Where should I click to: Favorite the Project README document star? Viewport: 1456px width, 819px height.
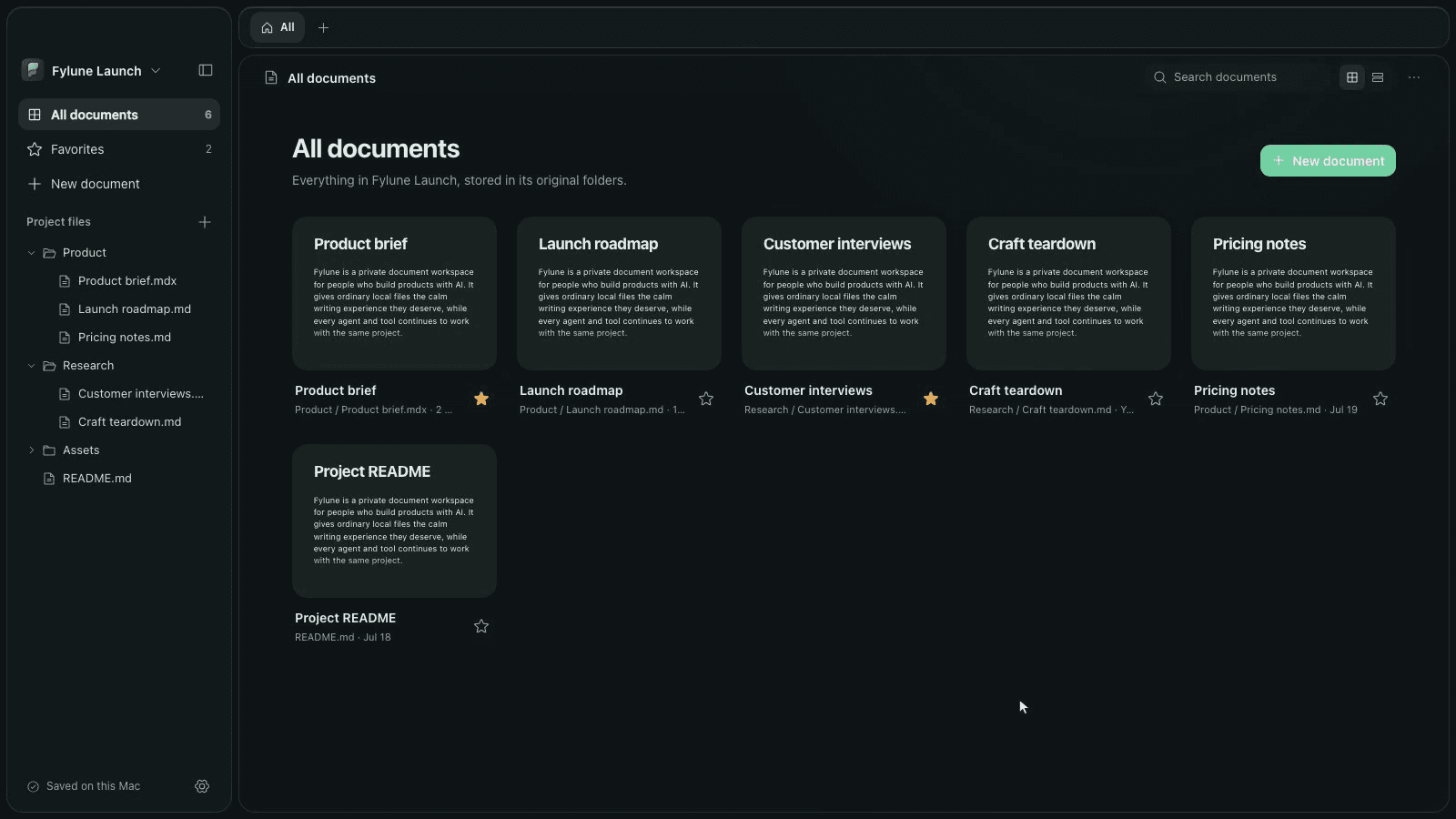[x=481, y=626]
